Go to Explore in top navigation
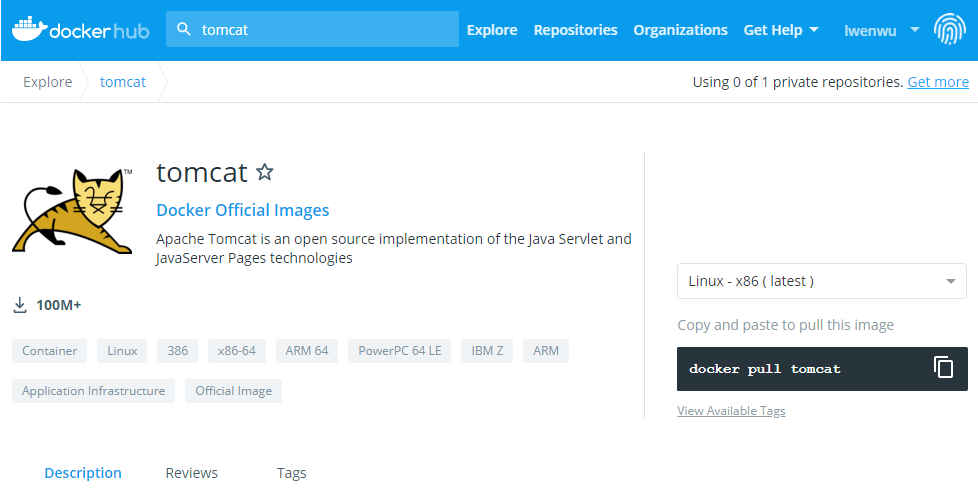This screenshot has height=498, width=978. (x=492, y=30)
